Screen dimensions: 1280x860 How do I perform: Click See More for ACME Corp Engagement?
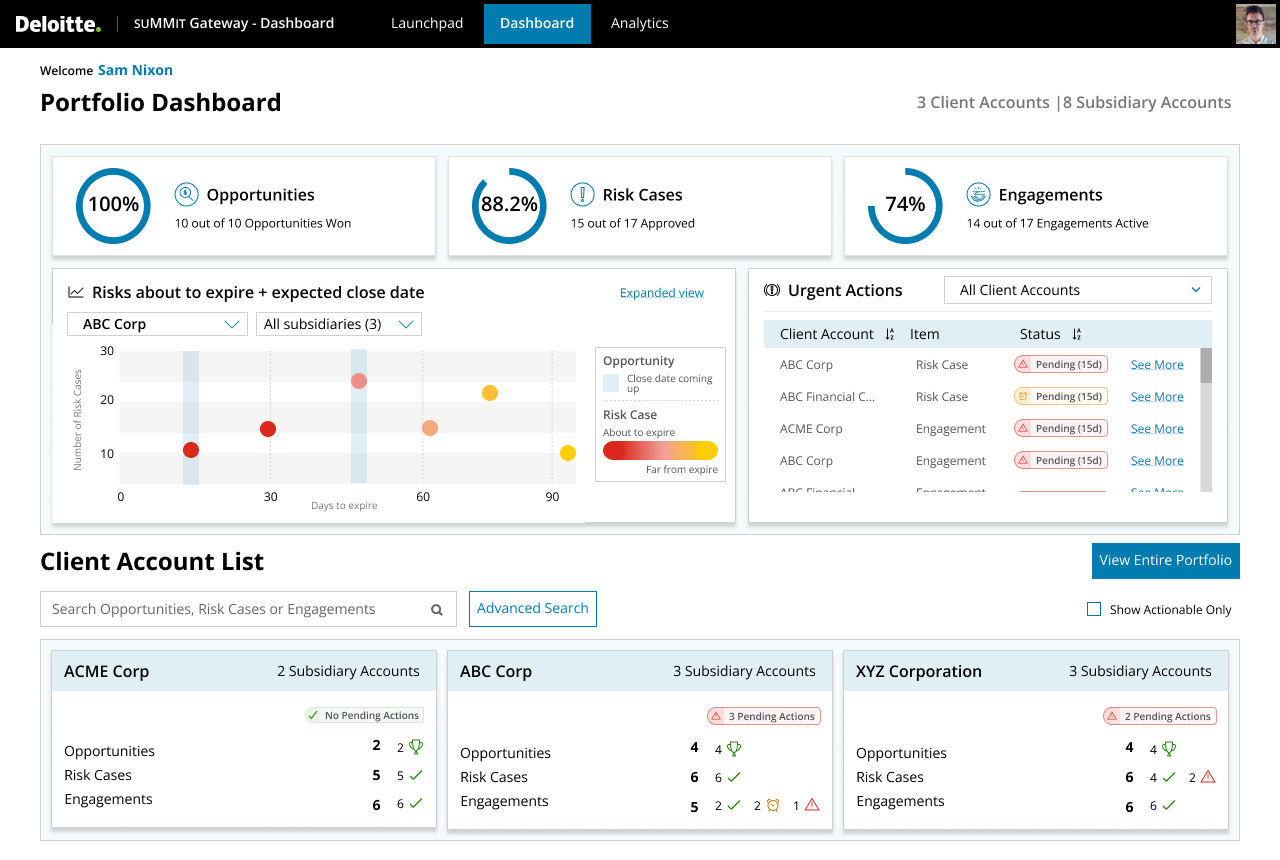1157,429
